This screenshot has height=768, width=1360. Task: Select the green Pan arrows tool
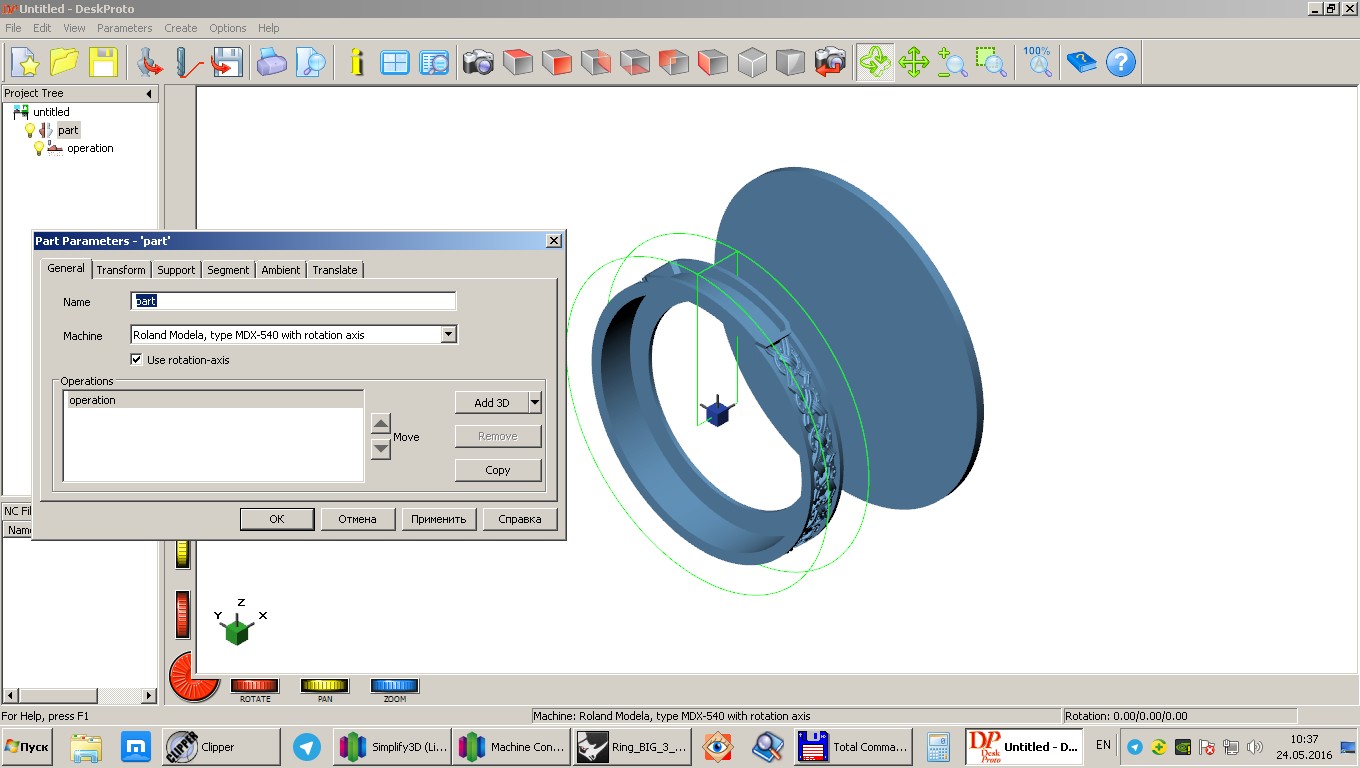tap(913, 62)
